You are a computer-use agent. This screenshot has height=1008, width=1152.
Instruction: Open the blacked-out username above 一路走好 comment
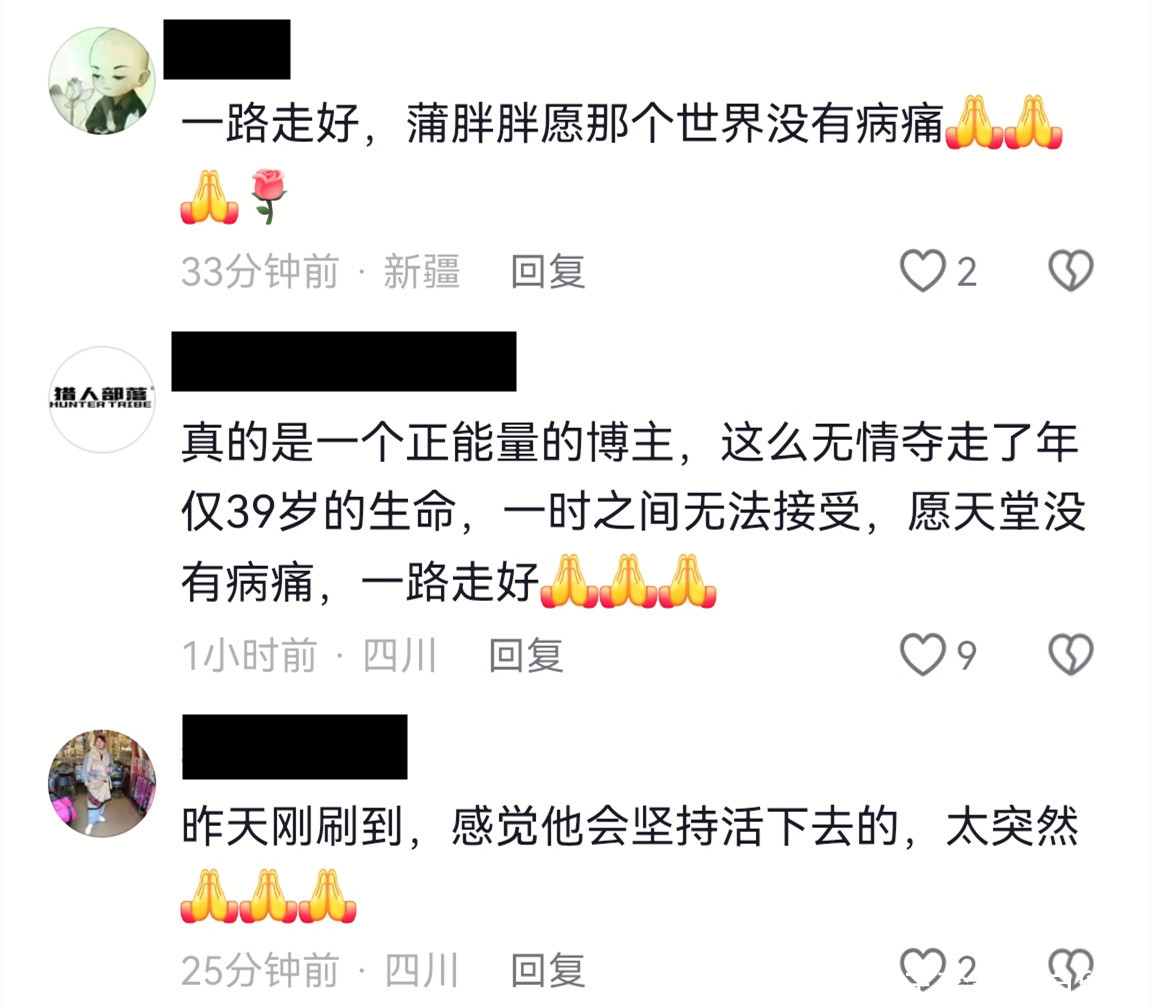coord(227,49)
